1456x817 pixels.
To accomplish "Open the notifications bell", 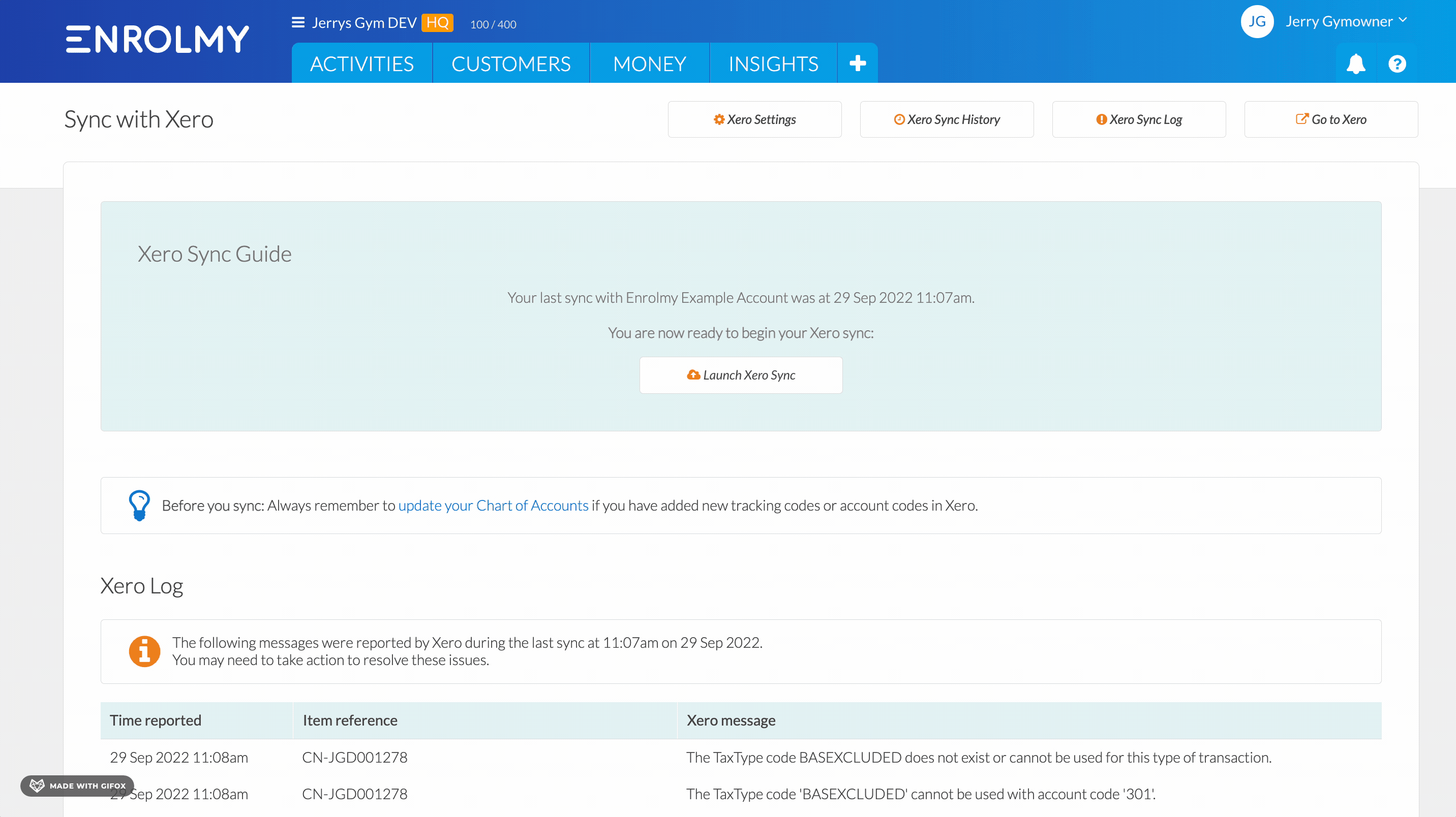I will (1355, 64).
